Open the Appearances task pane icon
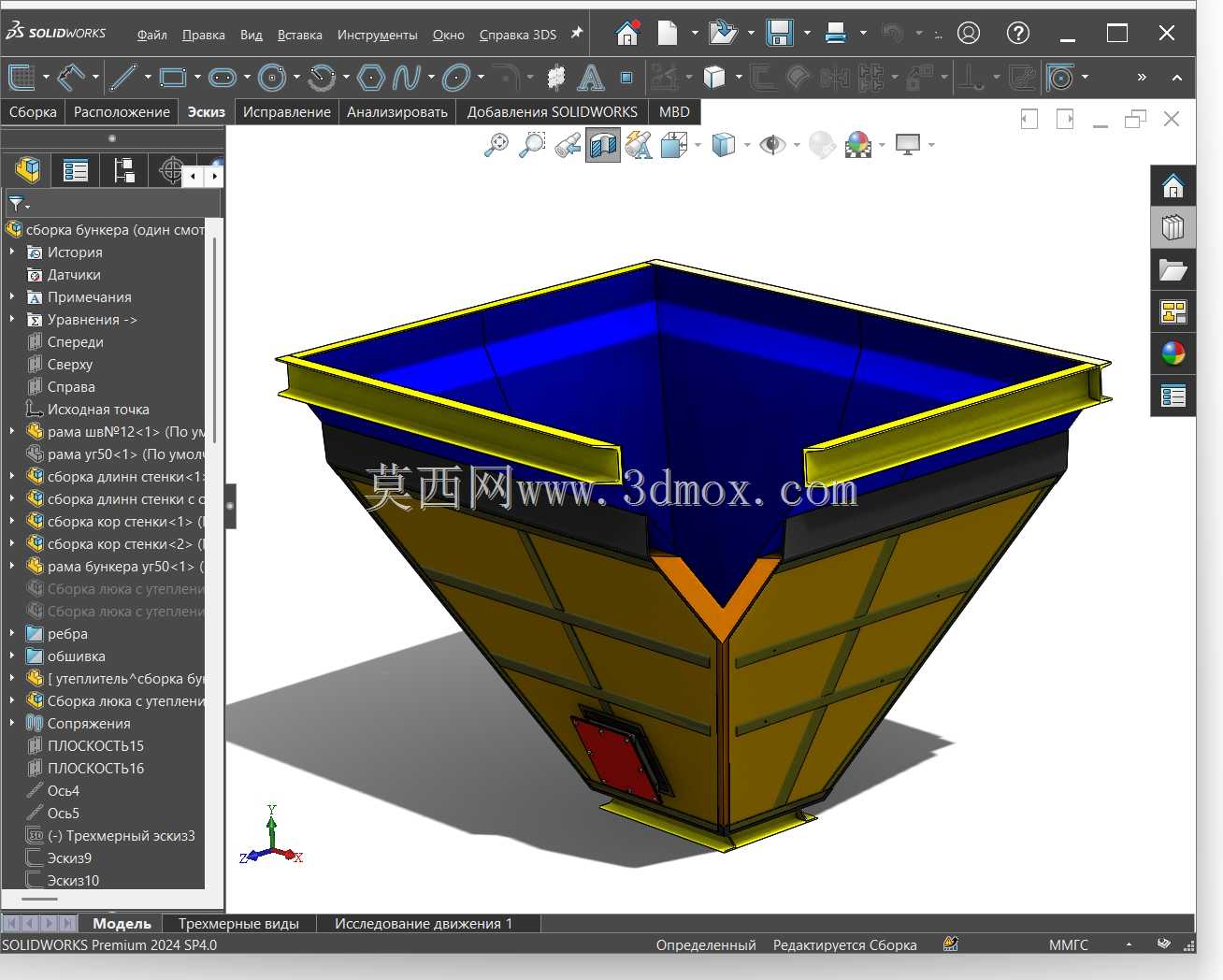Viewport: 1223px width, 980px height. 1173,353
